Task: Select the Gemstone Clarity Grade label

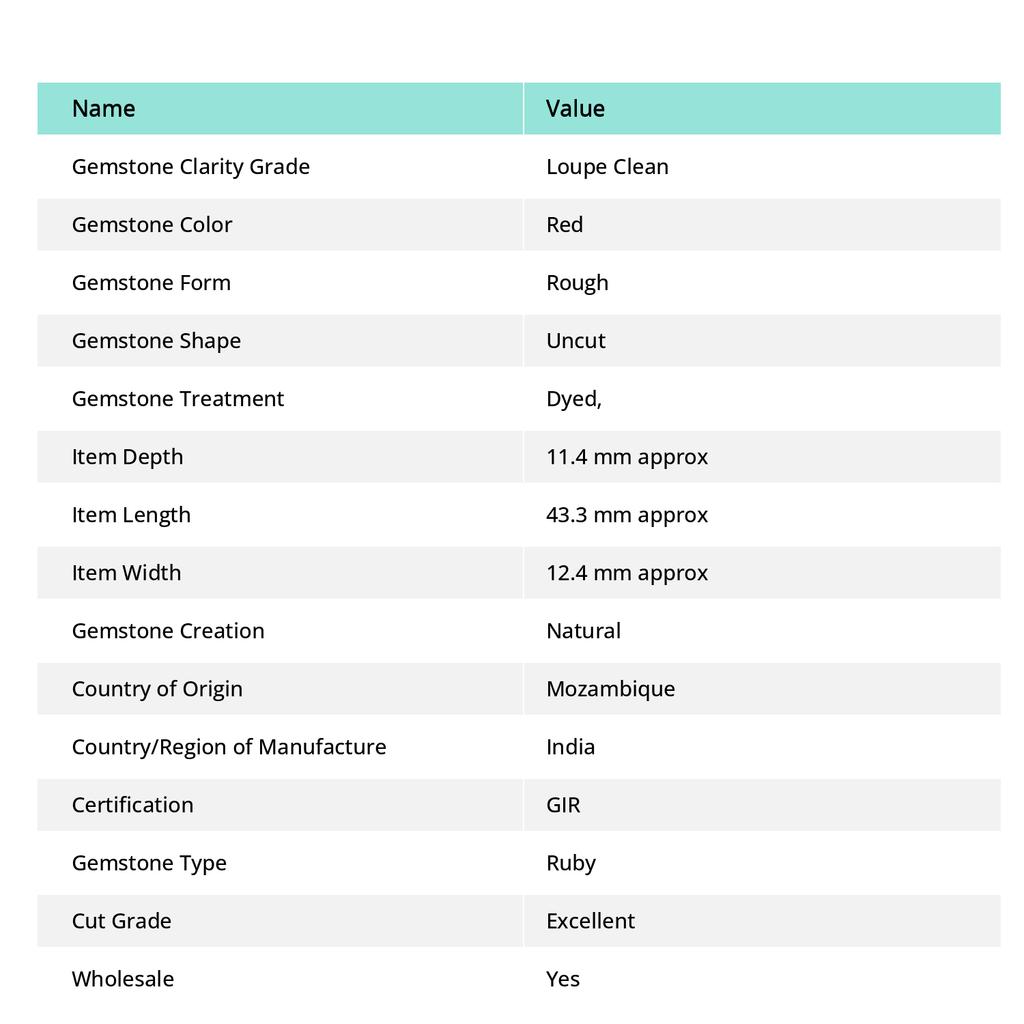Action: [x=191, y=167]
